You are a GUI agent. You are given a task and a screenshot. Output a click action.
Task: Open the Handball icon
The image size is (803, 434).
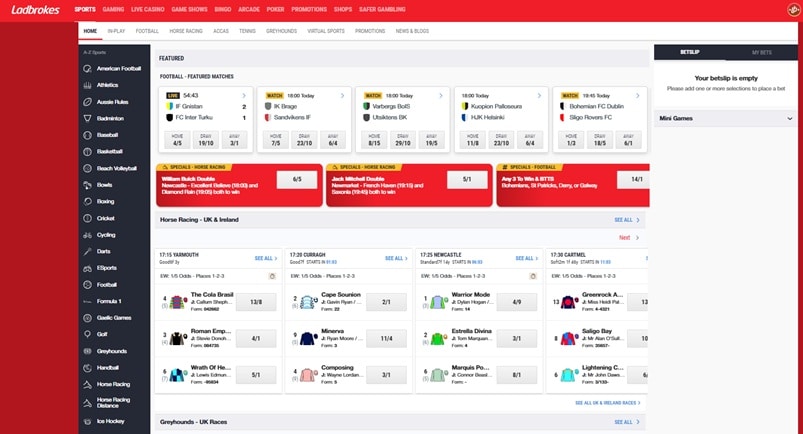pos(88,368)
